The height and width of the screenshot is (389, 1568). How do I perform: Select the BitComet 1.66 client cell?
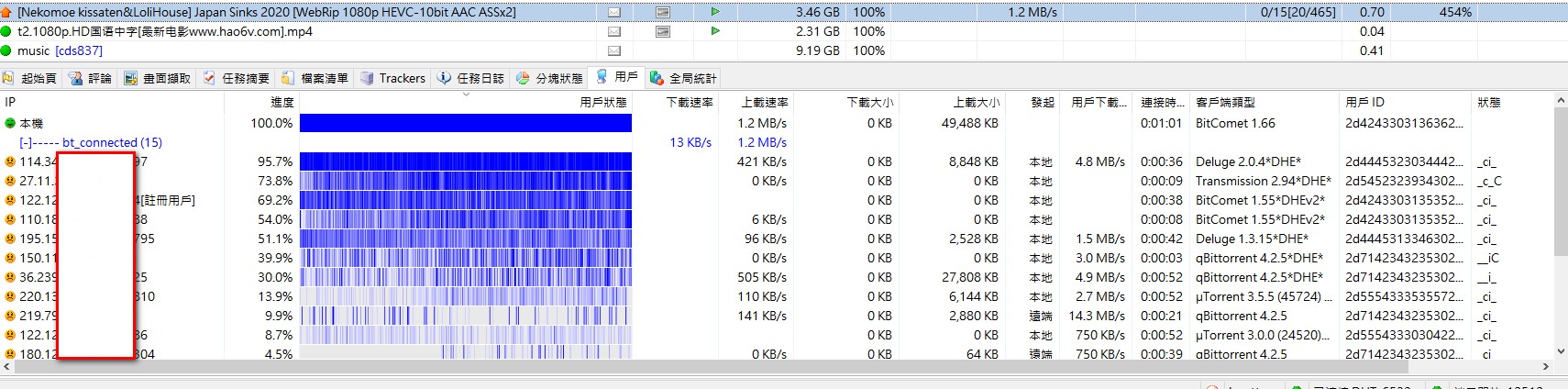(1235, 123)
